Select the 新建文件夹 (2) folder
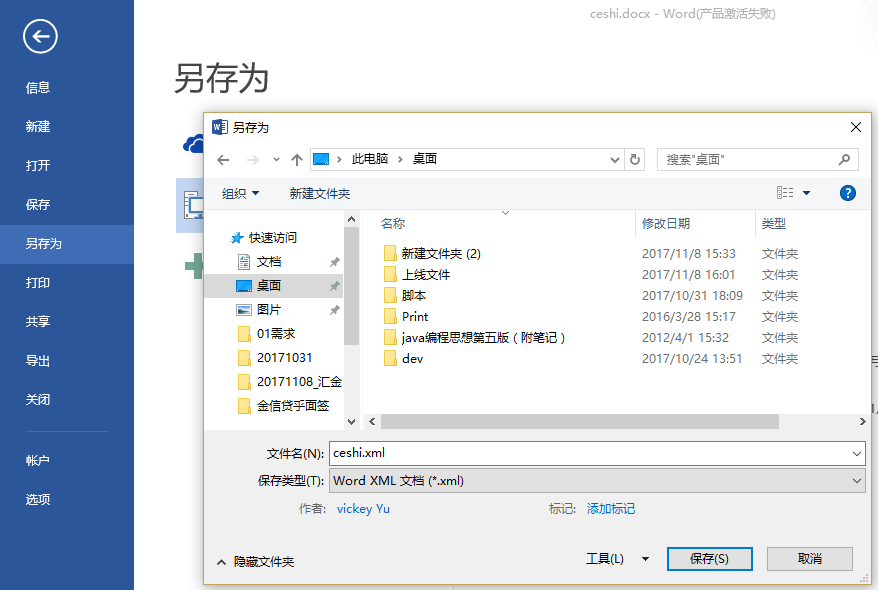The width and height of the screenshot is (878, 590). pyautogui.click(x=432, y=254)
